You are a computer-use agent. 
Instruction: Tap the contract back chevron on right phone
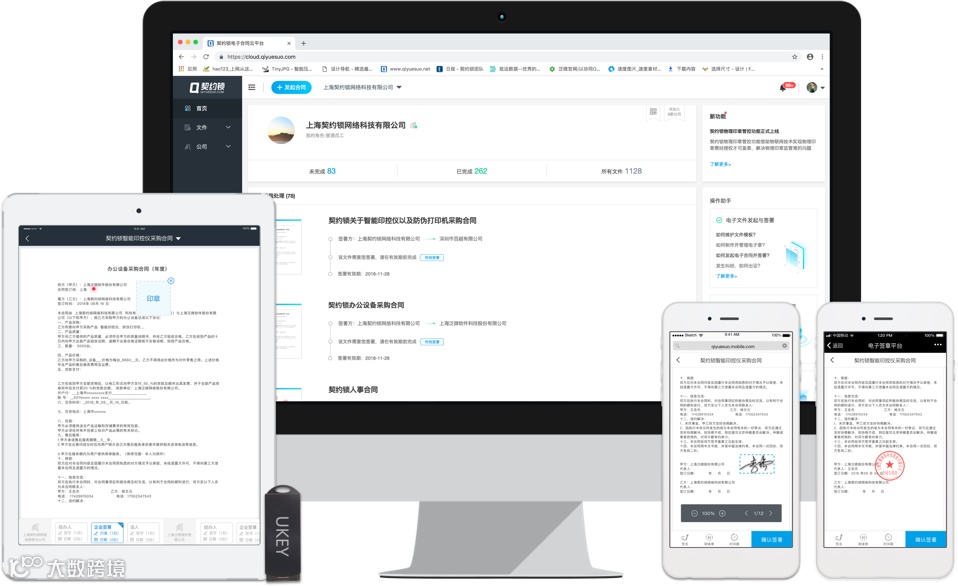832,360
